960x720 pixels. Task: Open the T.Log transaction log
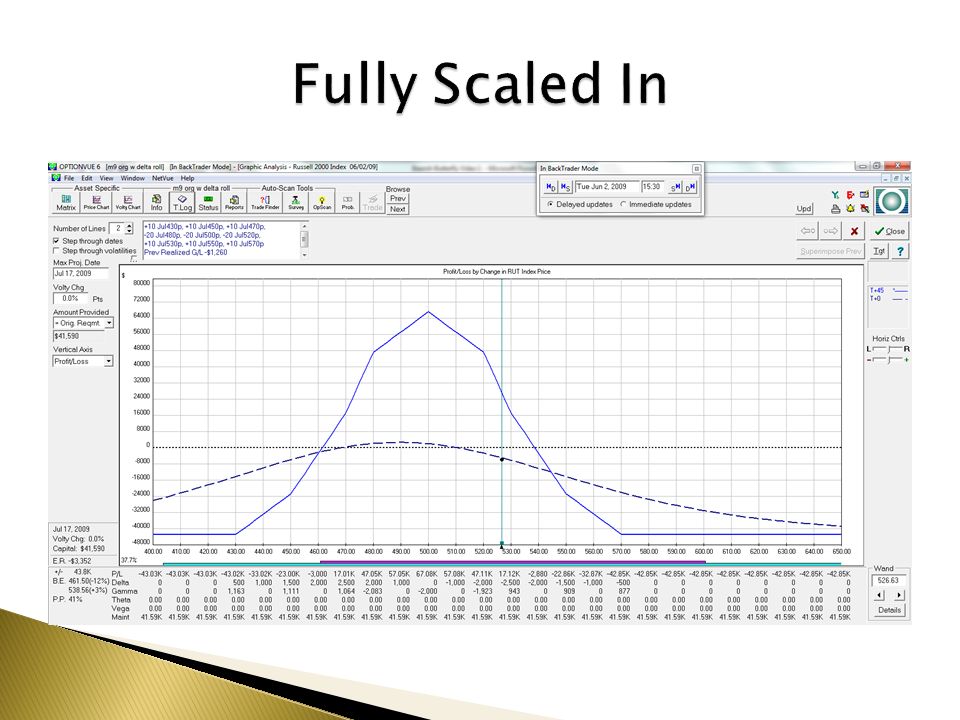click(182, 202)
